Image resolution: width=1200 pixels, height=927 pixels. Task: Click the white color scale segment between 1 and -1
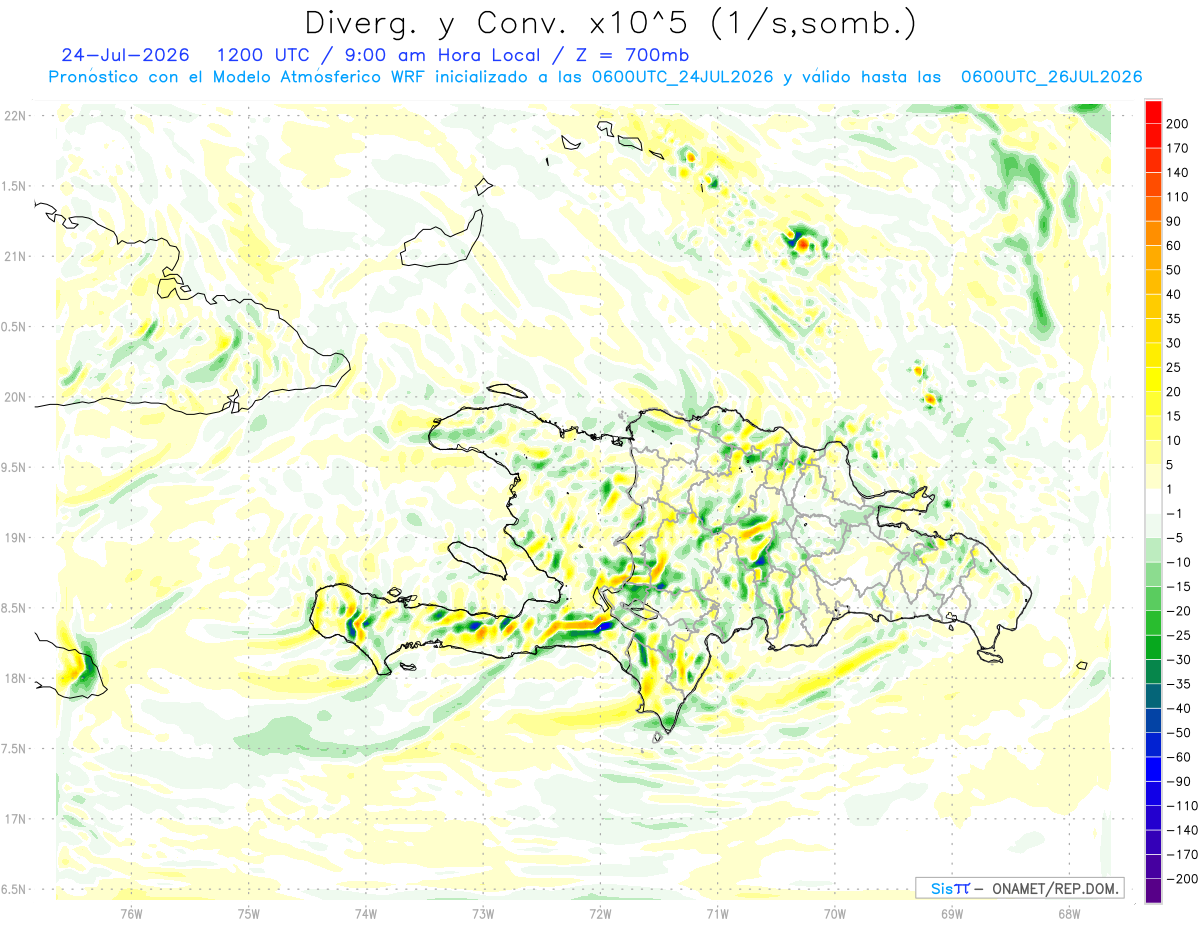[x=1153, y=501]
